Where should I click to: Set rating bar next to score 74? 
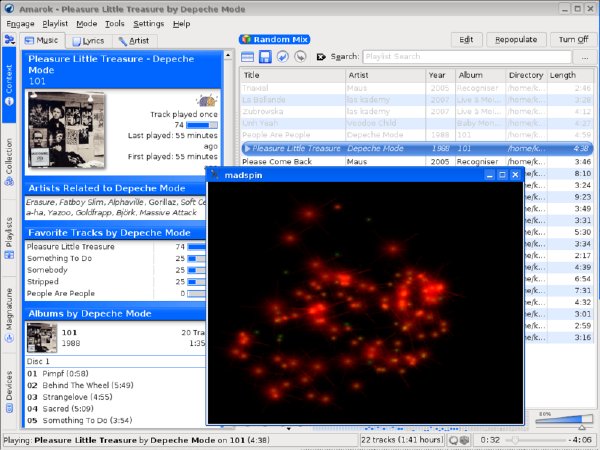coord(202,125)
